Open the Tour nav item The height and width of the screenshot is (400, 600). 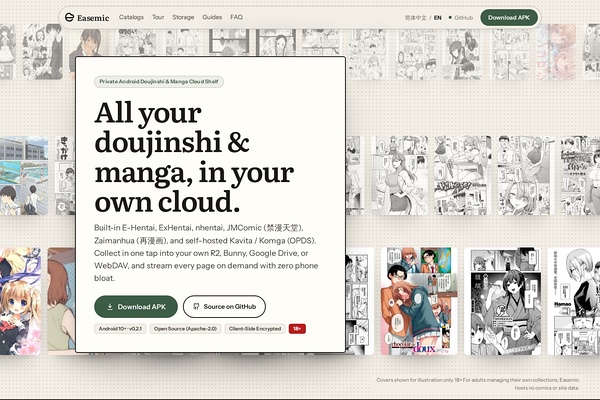(158, 17)
